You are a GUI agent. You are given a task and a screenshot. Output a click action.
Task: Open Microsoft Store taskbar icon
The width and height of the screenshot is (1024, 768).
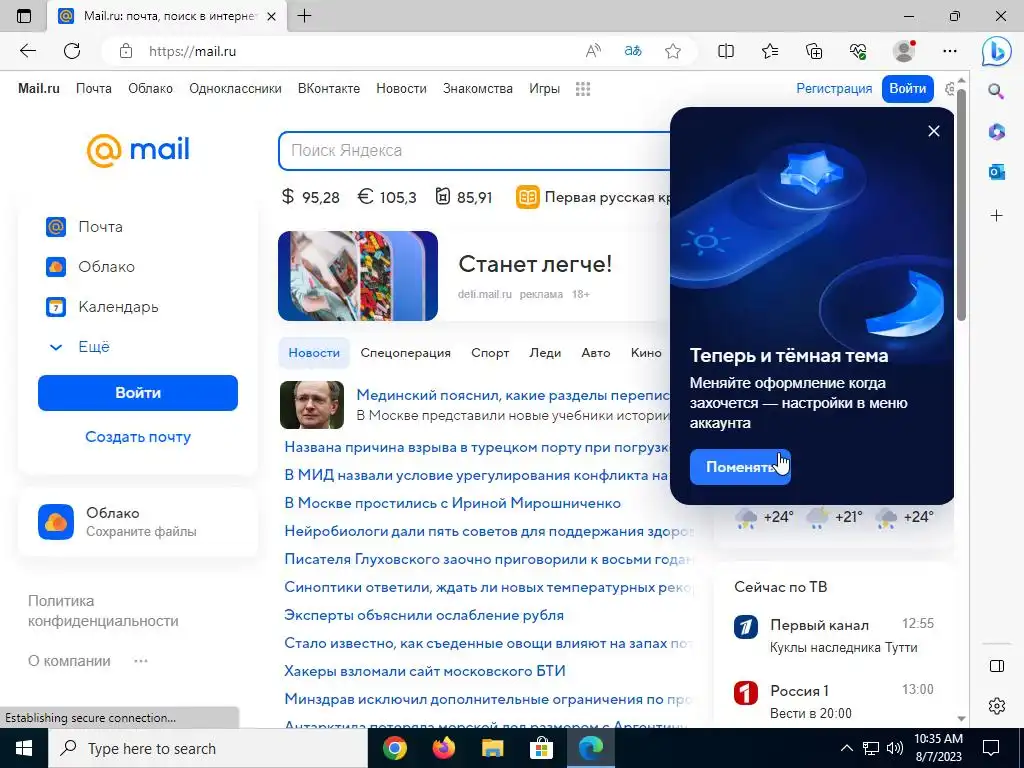(x=541, y=748)
